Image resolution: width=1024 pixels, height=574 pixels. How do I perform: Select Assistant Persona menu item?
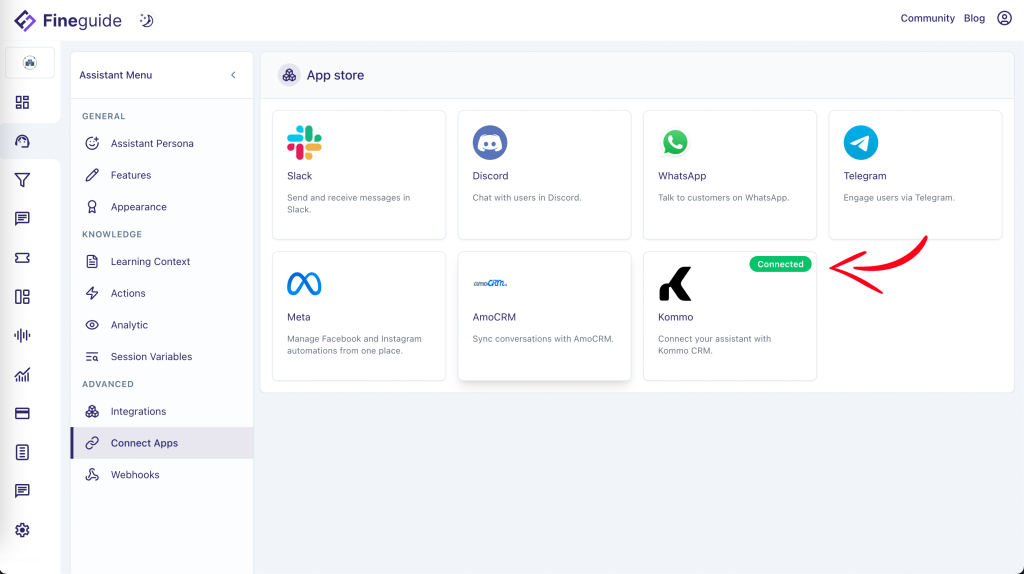(x=152, y=143)
